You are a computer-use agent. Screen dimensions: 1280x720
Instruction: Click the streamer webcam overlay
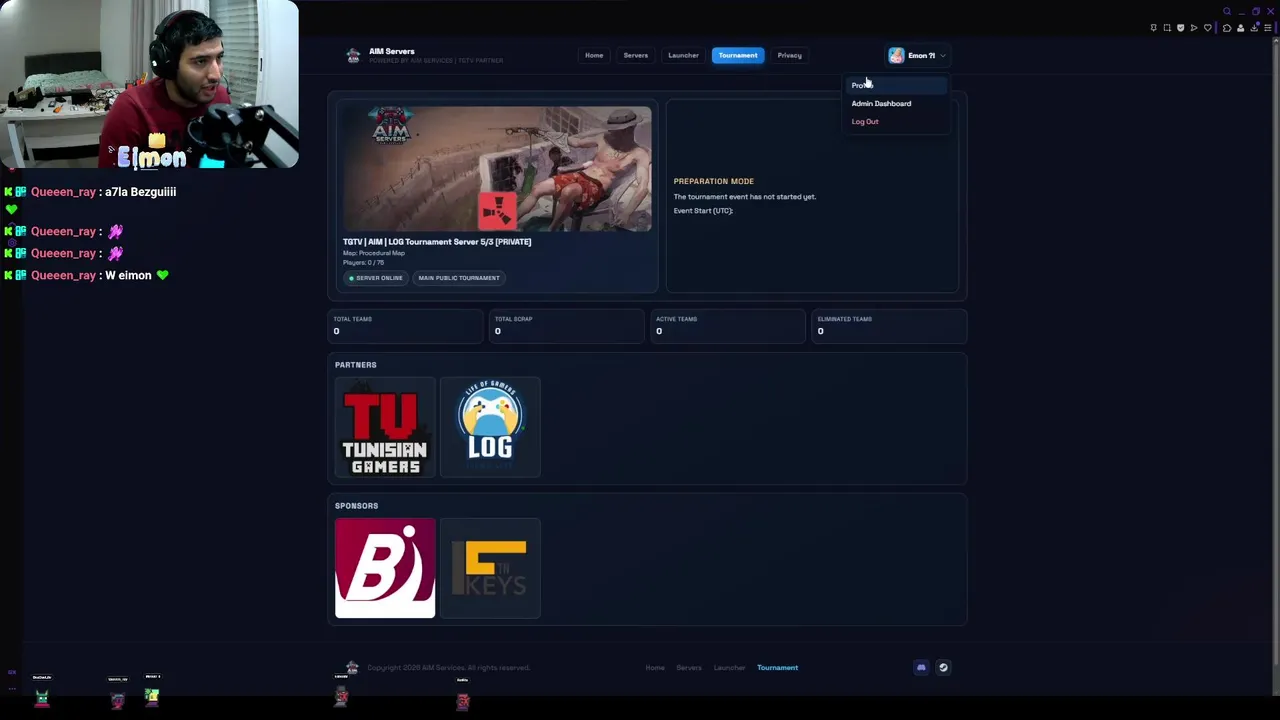pyautogui.click(x=149, y=84)
